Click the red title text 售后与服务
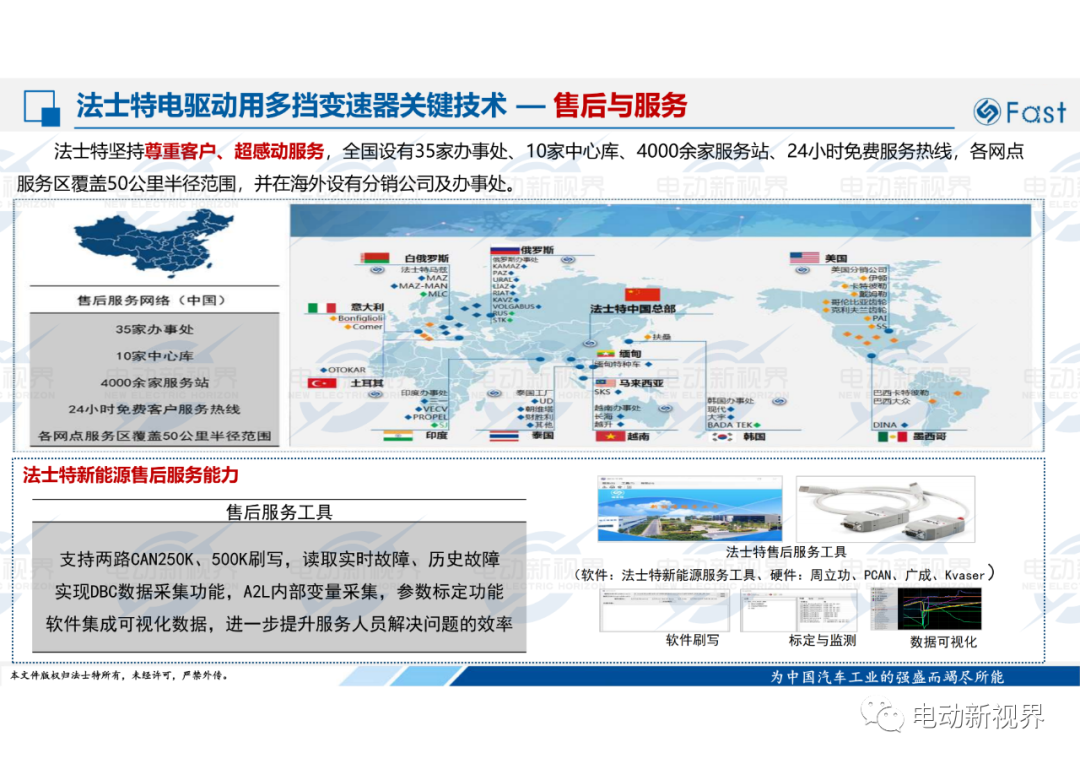Image resolution: width=1080 pixels, height=764 pixels. [620, 105]
